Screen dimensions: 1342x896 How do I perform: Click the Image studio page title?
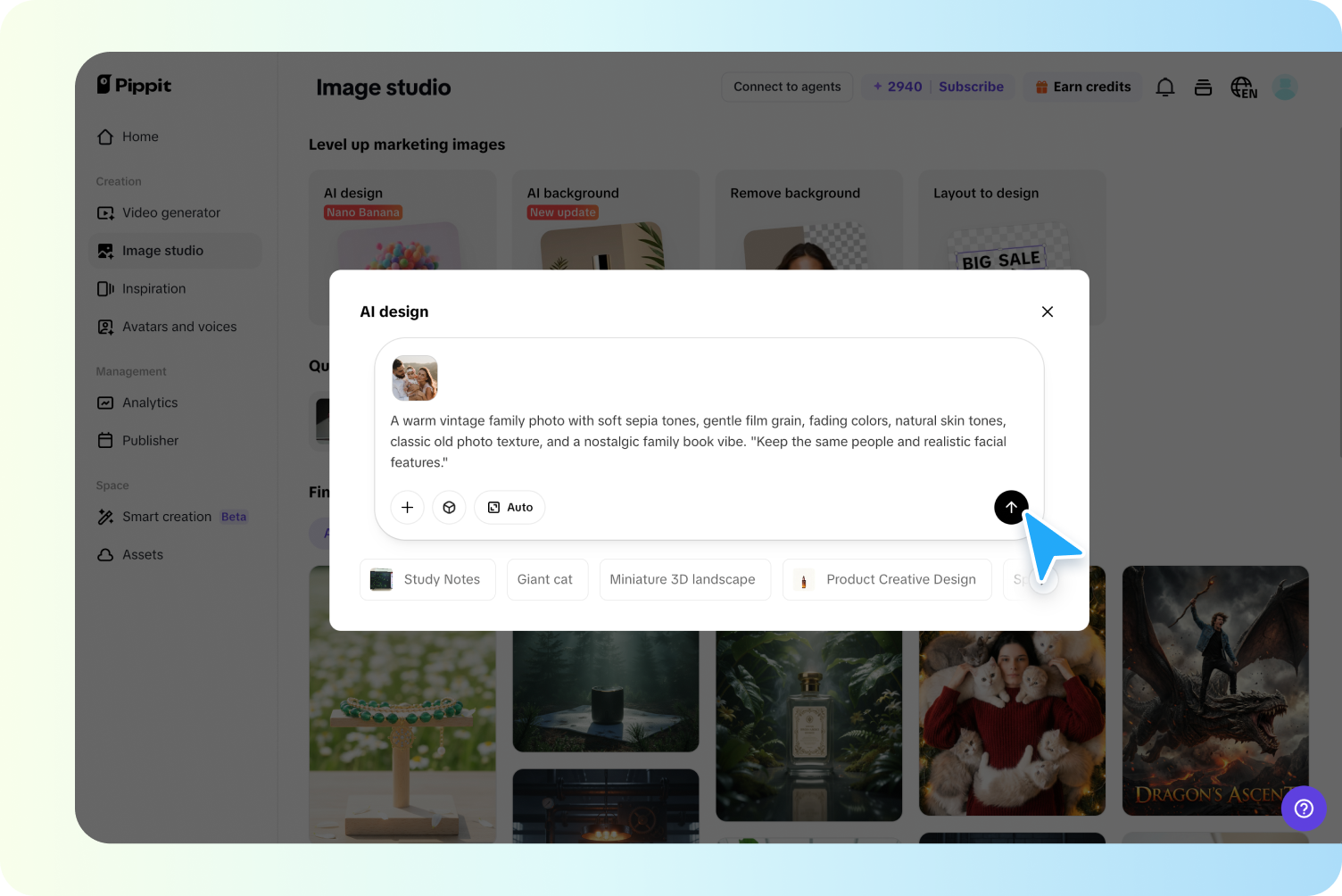pyautogui.click(x=384, y=87)
